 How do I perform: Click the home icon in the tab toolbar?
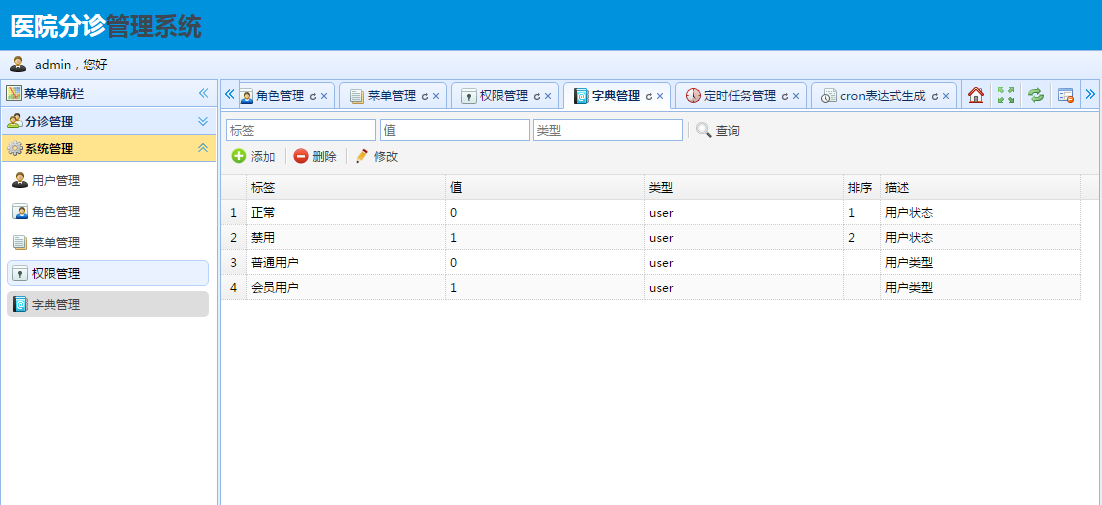coord(975,95)
